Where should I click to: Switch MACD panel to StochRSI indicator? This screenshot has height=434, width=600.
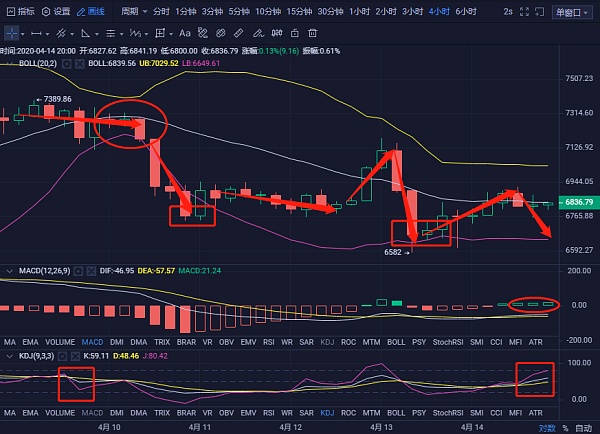(448, 342)
